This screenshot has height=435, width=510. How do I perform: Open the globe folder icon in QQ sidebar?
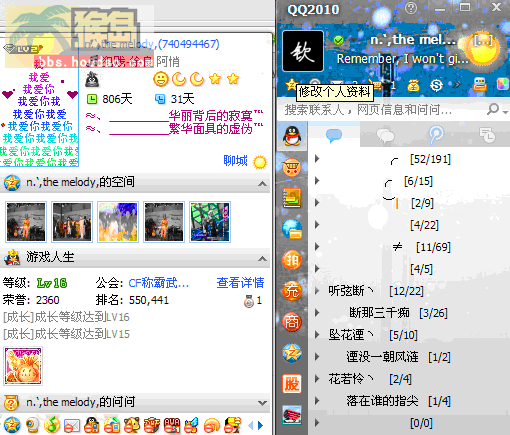point(292,229)
